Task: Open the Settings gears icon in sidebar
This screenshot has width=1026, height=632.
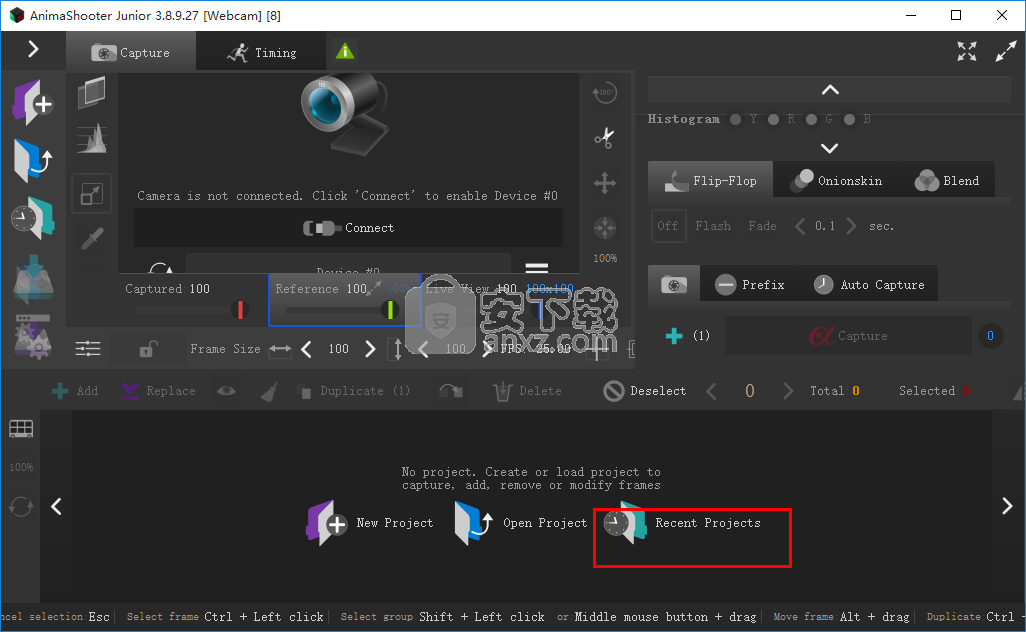Action: (33, 336)
